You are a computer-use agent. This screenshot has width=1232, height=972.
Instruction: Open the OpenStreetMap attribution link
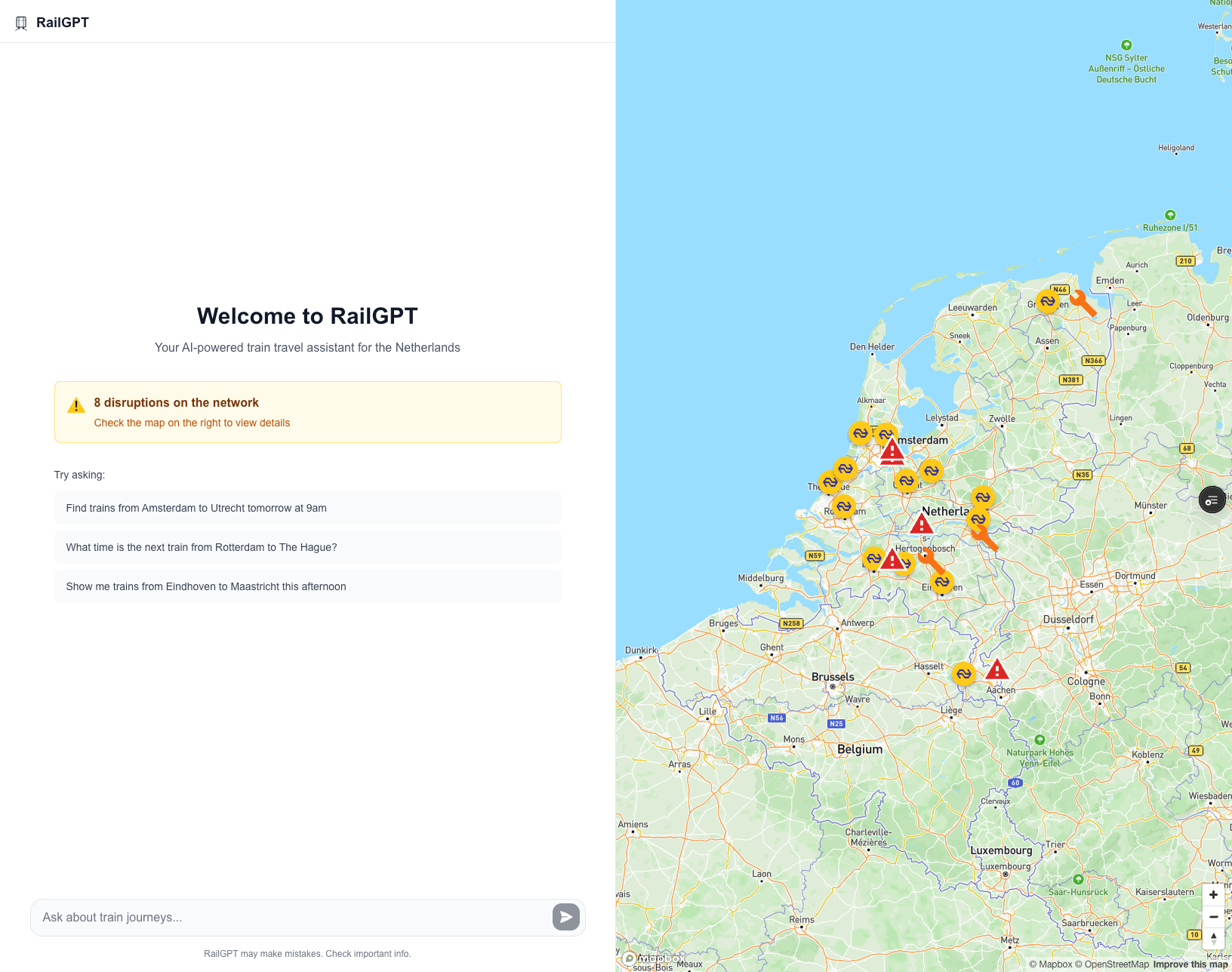click(x=1116, y=964)
